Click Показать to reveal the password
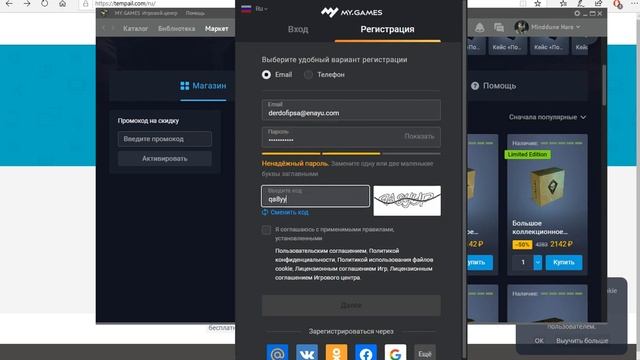The width and height of the screenshot is (640, 360). [419, 136]
